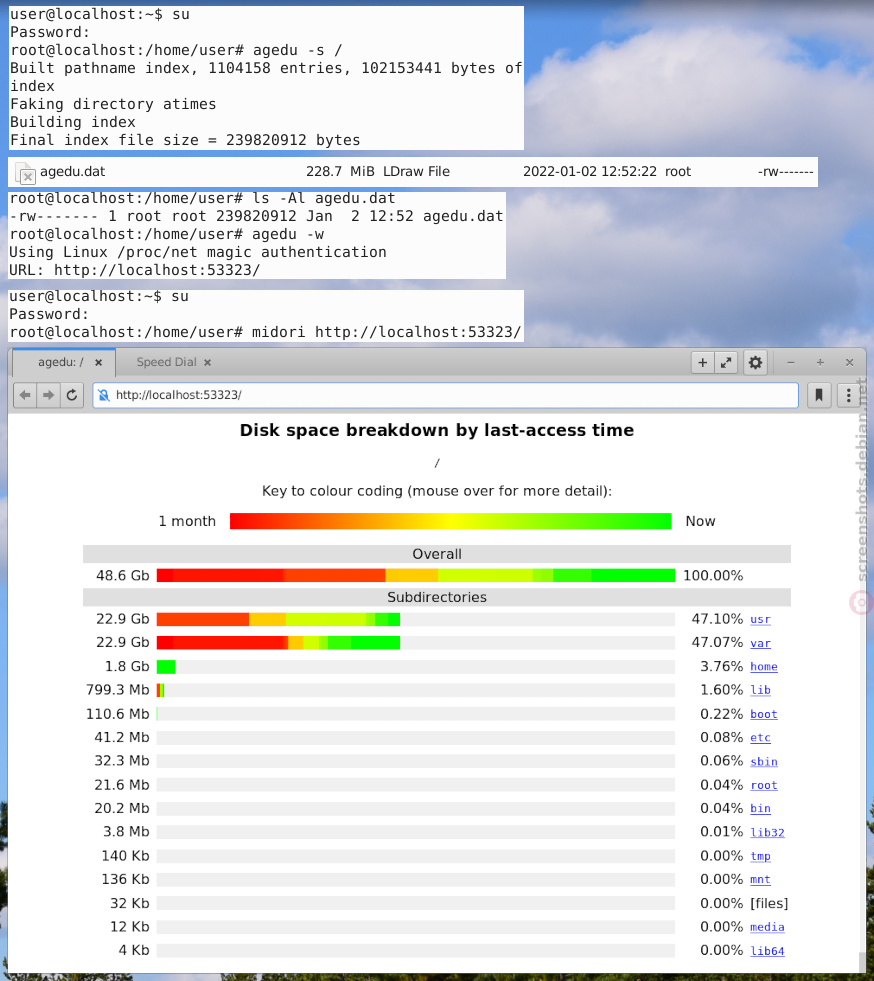Select the agedu.dat file icon
Image resolution: width=874 pixels, height=981 pixels.
point(25,173)
